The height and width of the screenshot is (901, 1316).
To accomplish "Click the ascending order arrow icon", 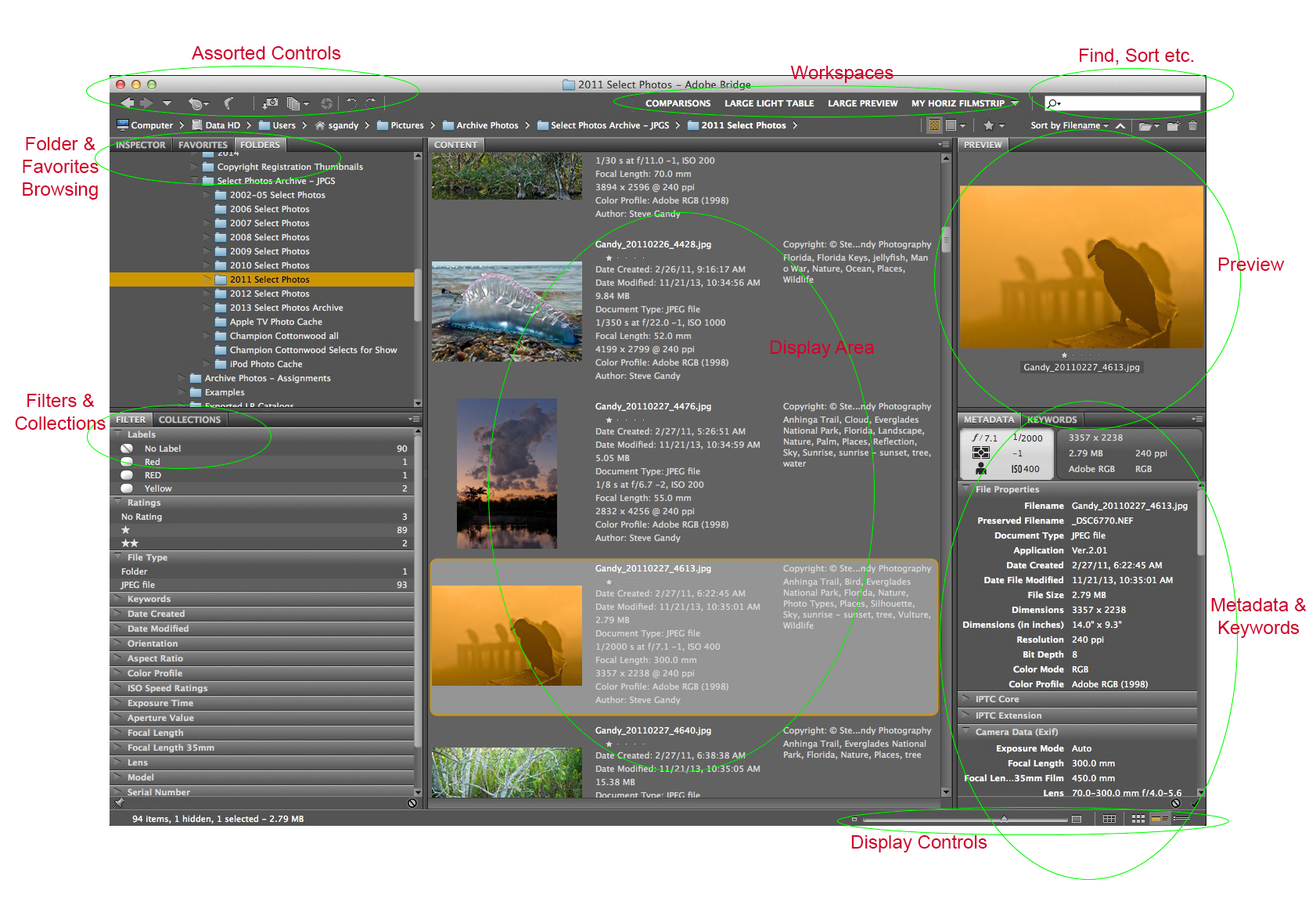I will 1120,125.
